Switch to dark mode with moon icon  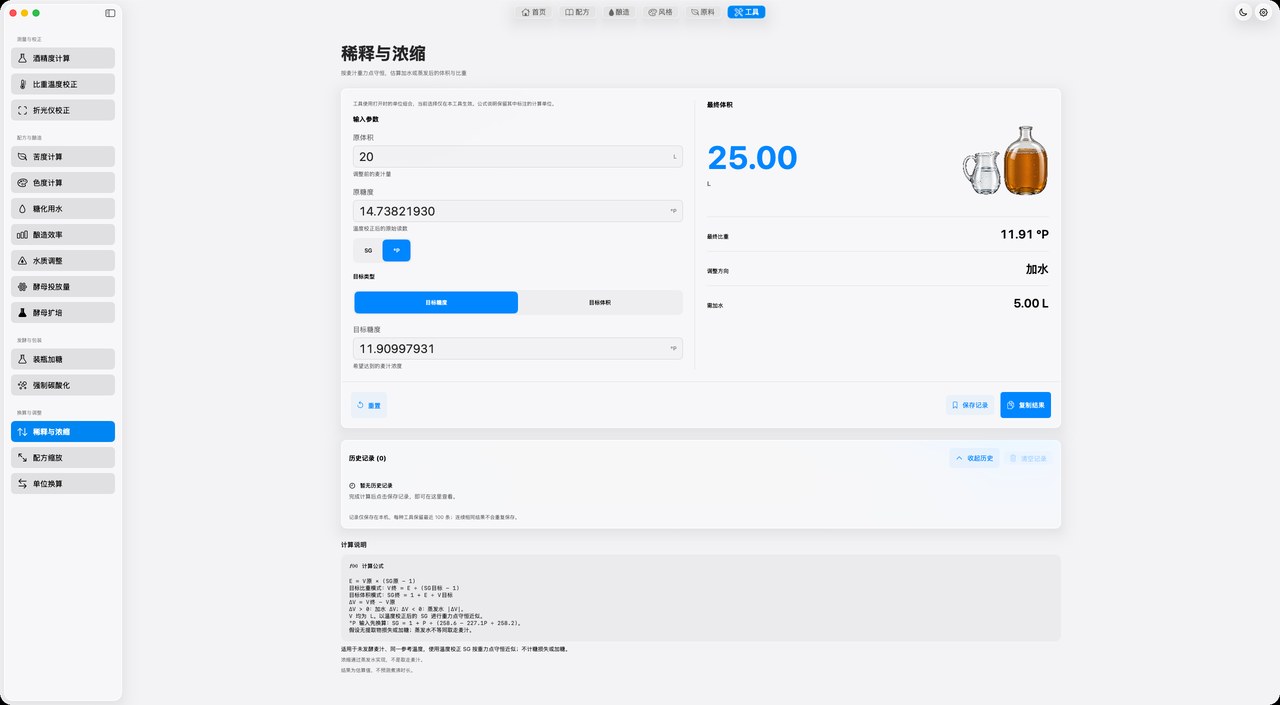coord(1243,12)
